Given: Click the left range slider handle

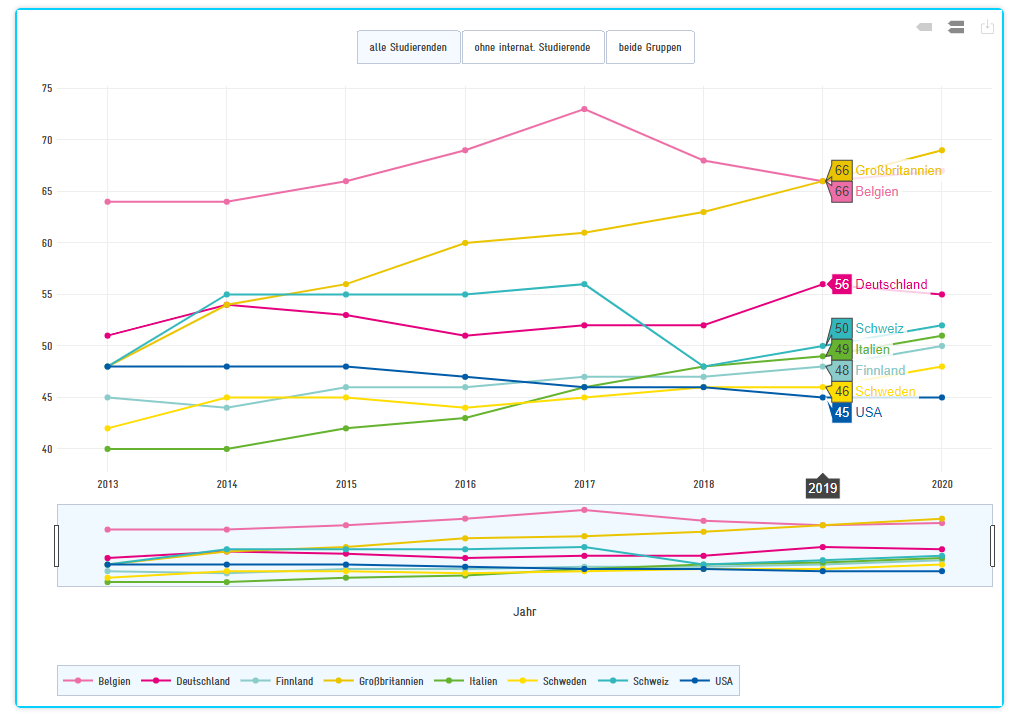Looking at the screenshot, I should (56, 545).
